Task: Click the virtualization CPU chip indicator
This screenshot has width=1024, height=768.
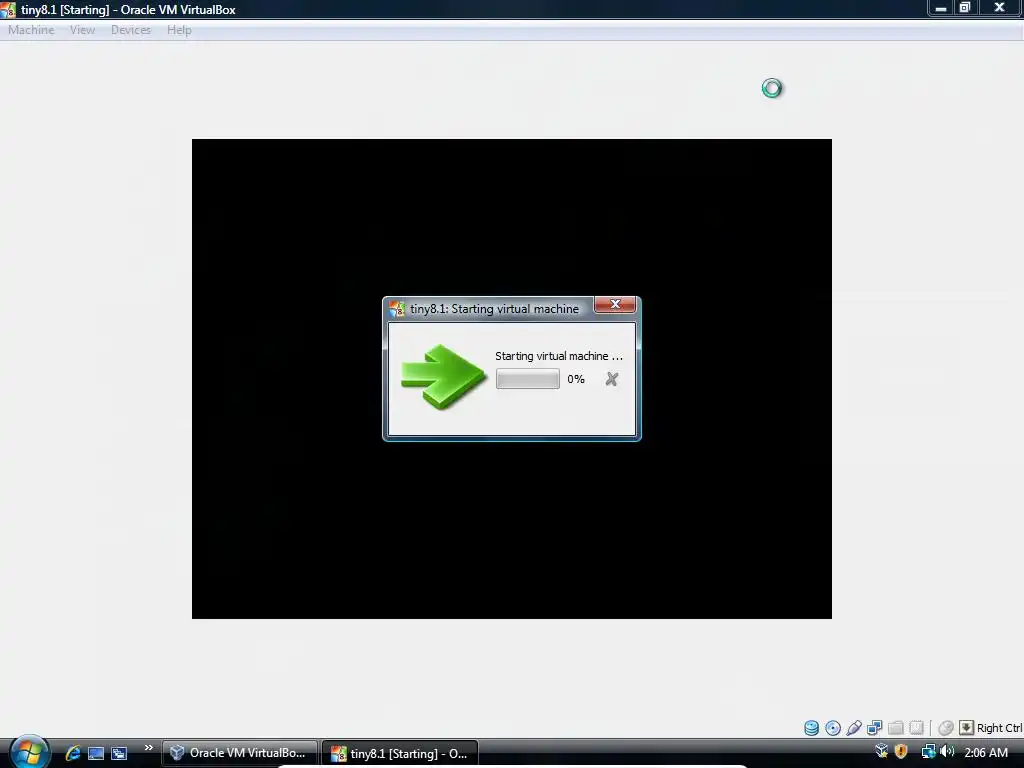Action: point(916,728)
